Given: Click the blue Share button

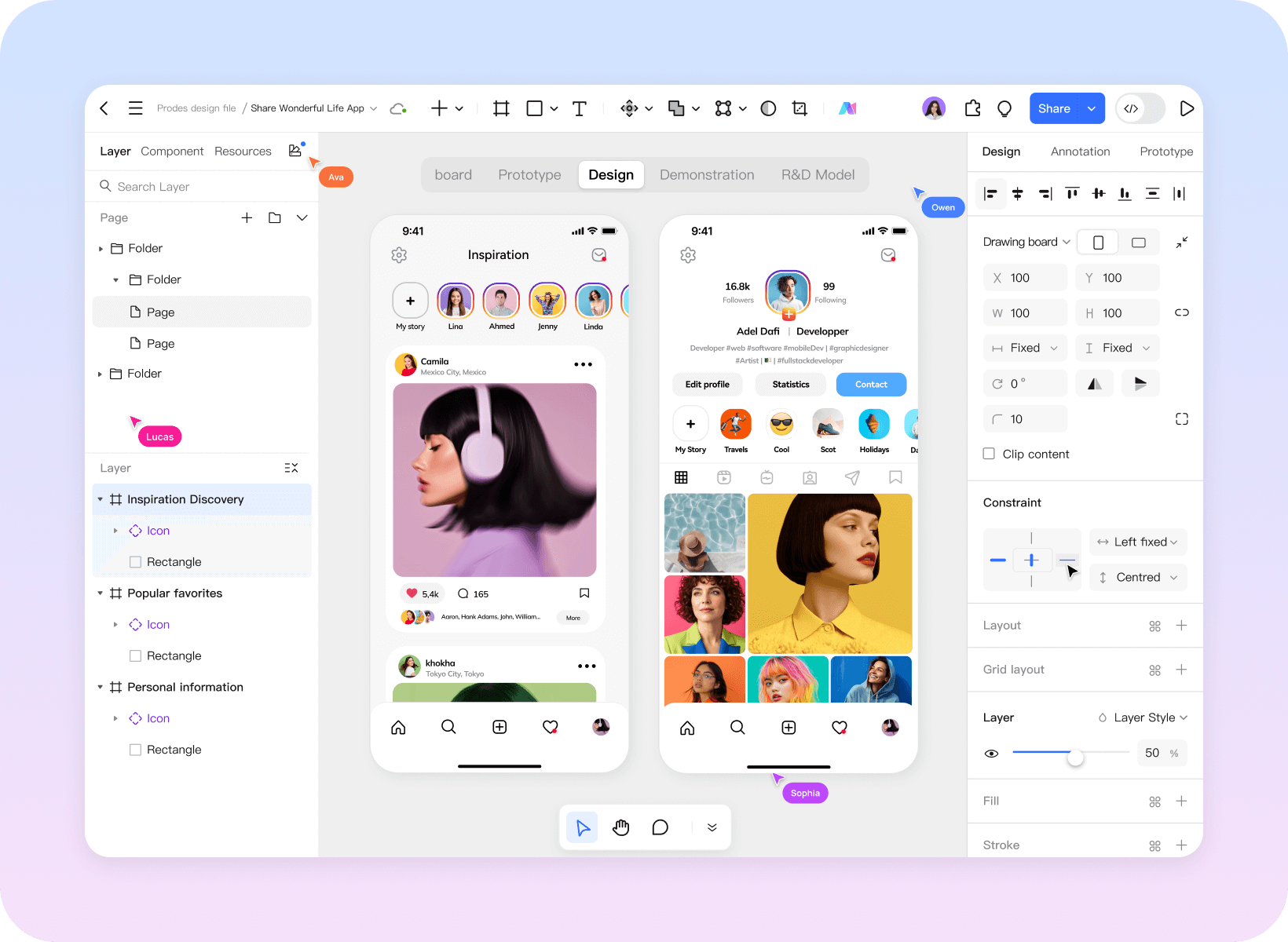Looking at the screenshot, I should [1054, 108].
